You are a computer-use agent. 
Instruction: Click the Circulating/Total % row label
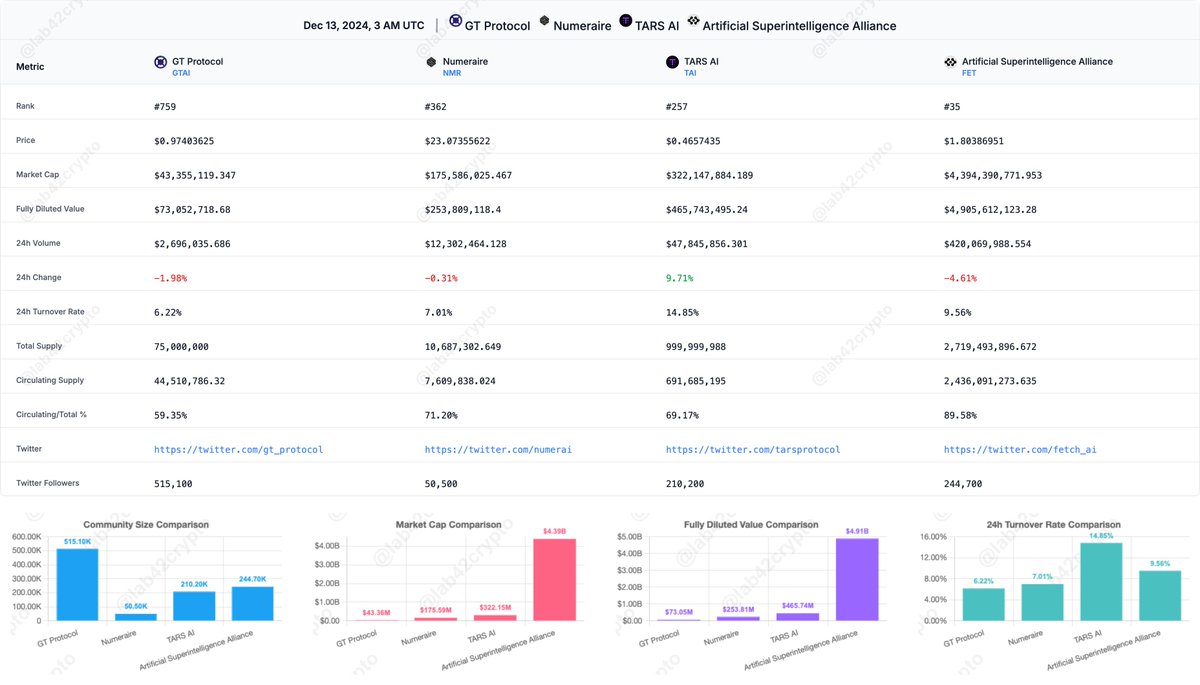[51, 415]
